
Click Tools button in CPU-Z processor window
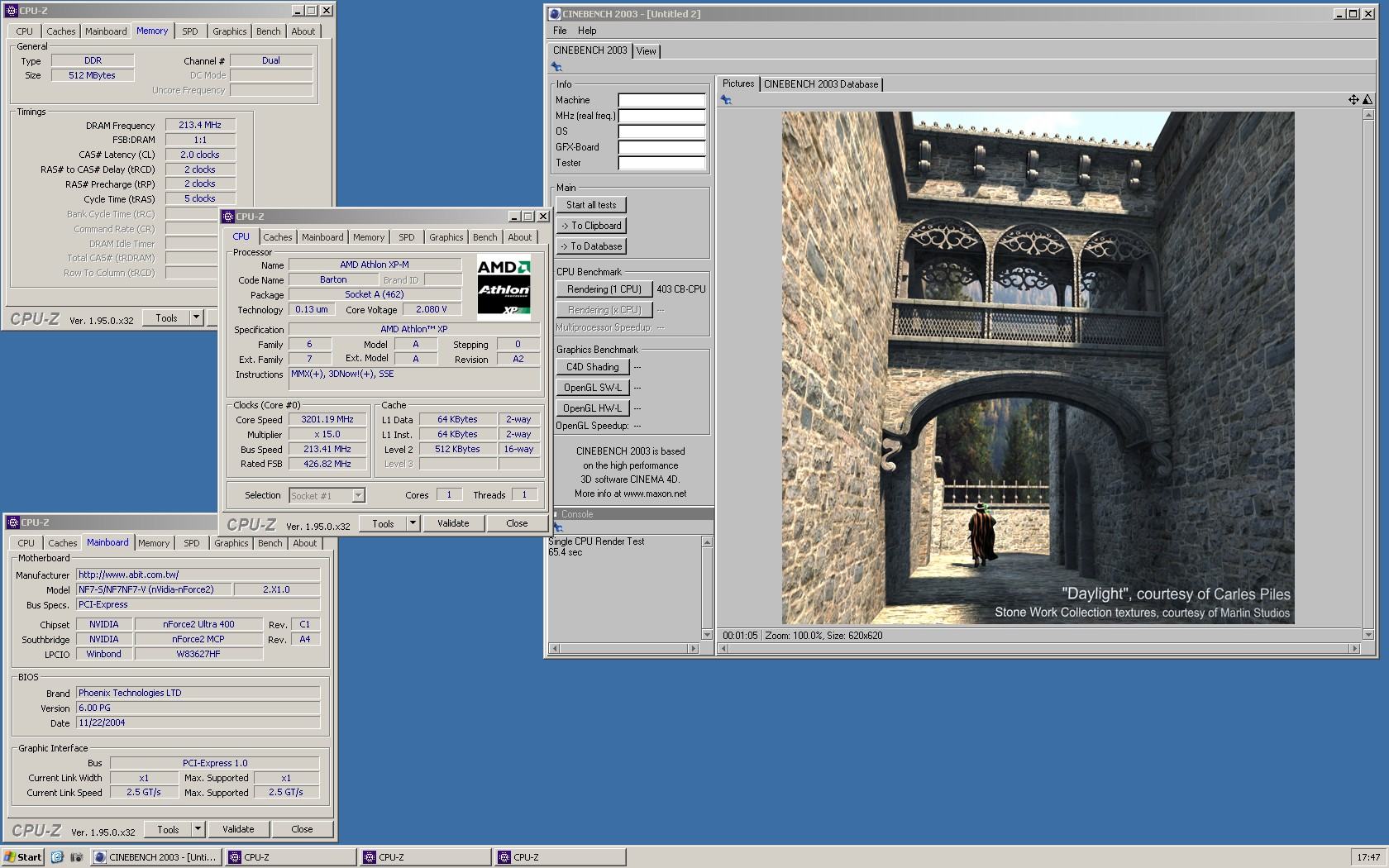coord(383,523)
